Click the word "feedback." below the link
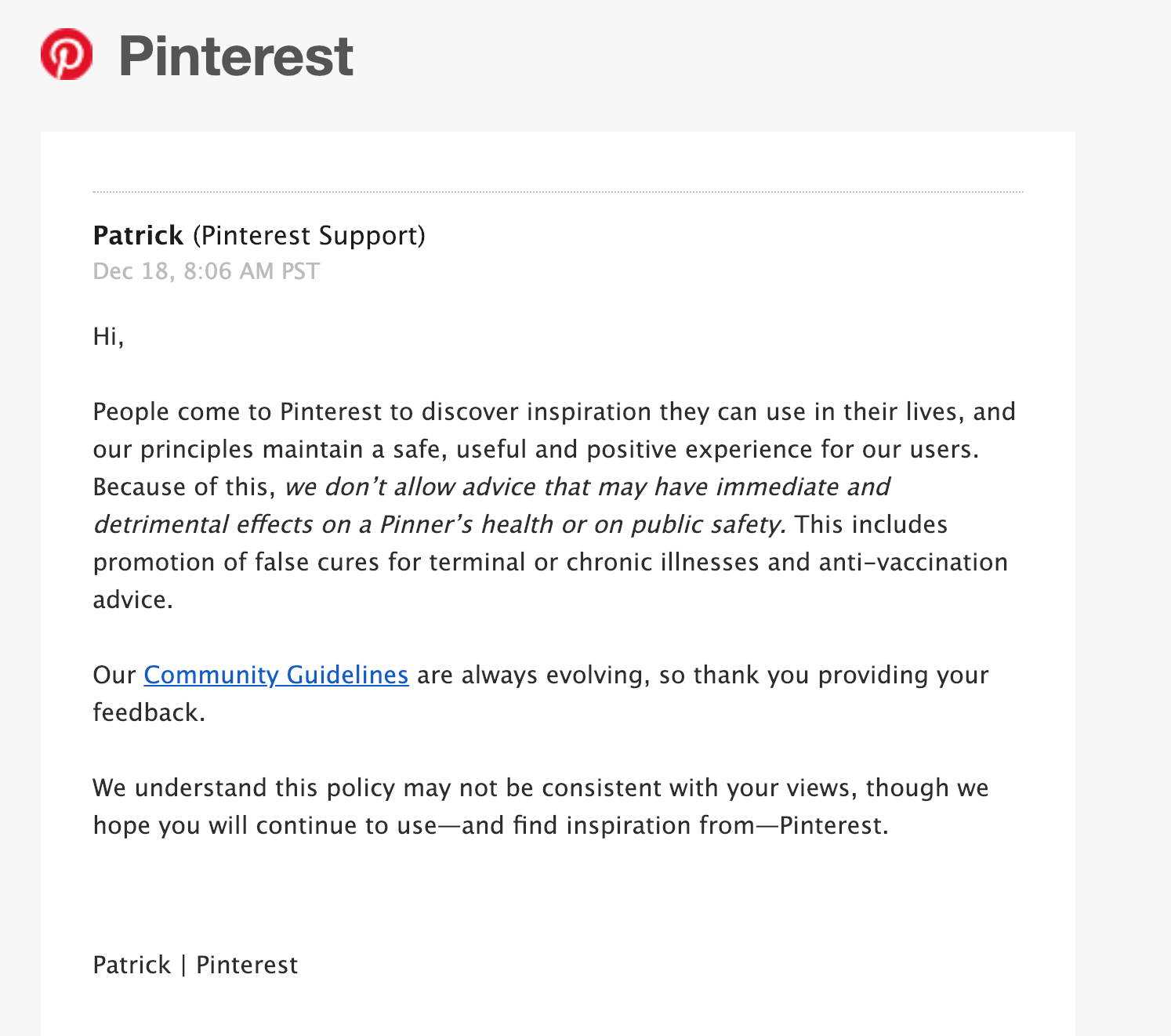 (149, 712)
